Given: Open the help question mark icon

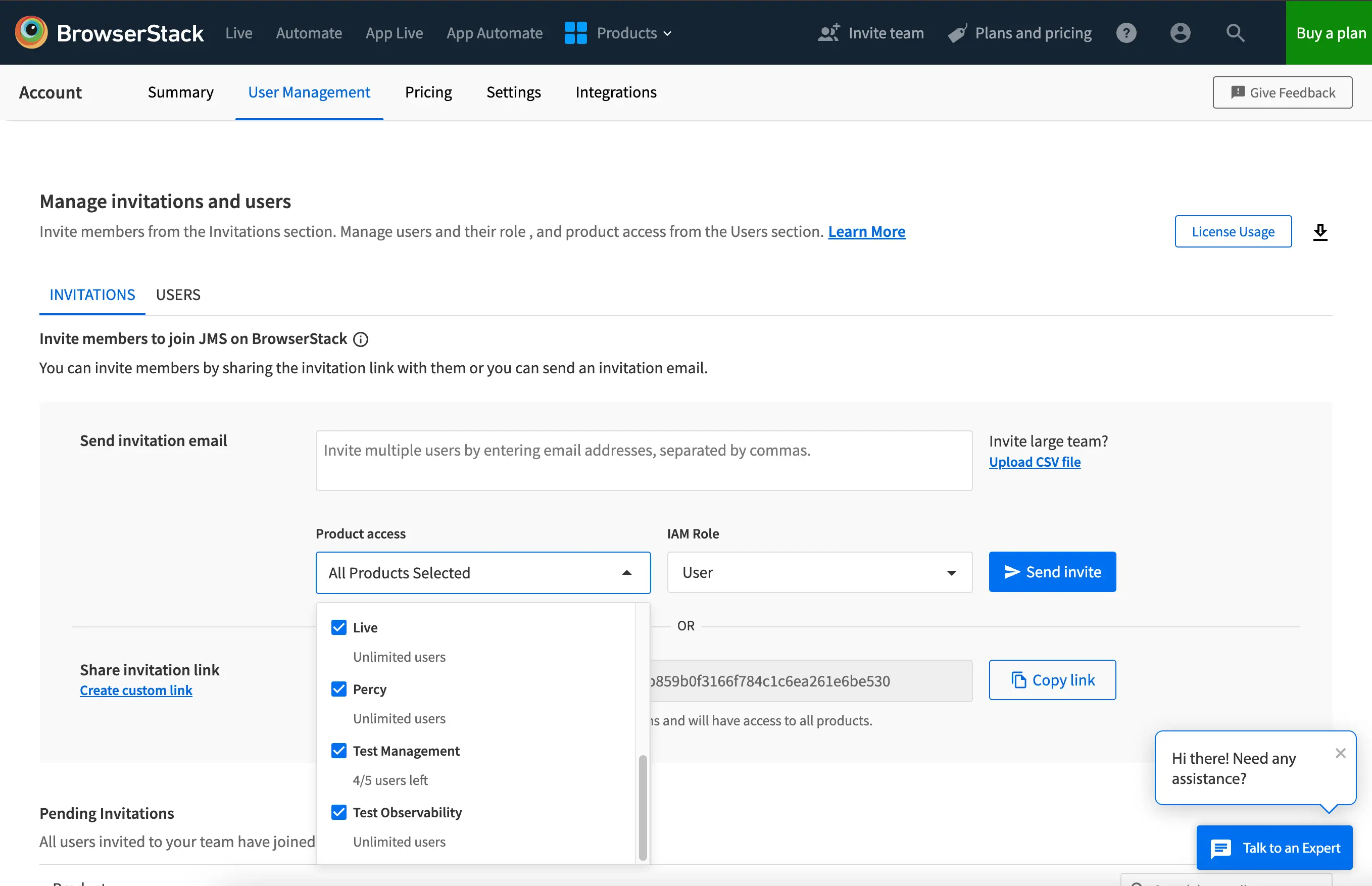Looking at the screenshot, I should coord(1126,33).
